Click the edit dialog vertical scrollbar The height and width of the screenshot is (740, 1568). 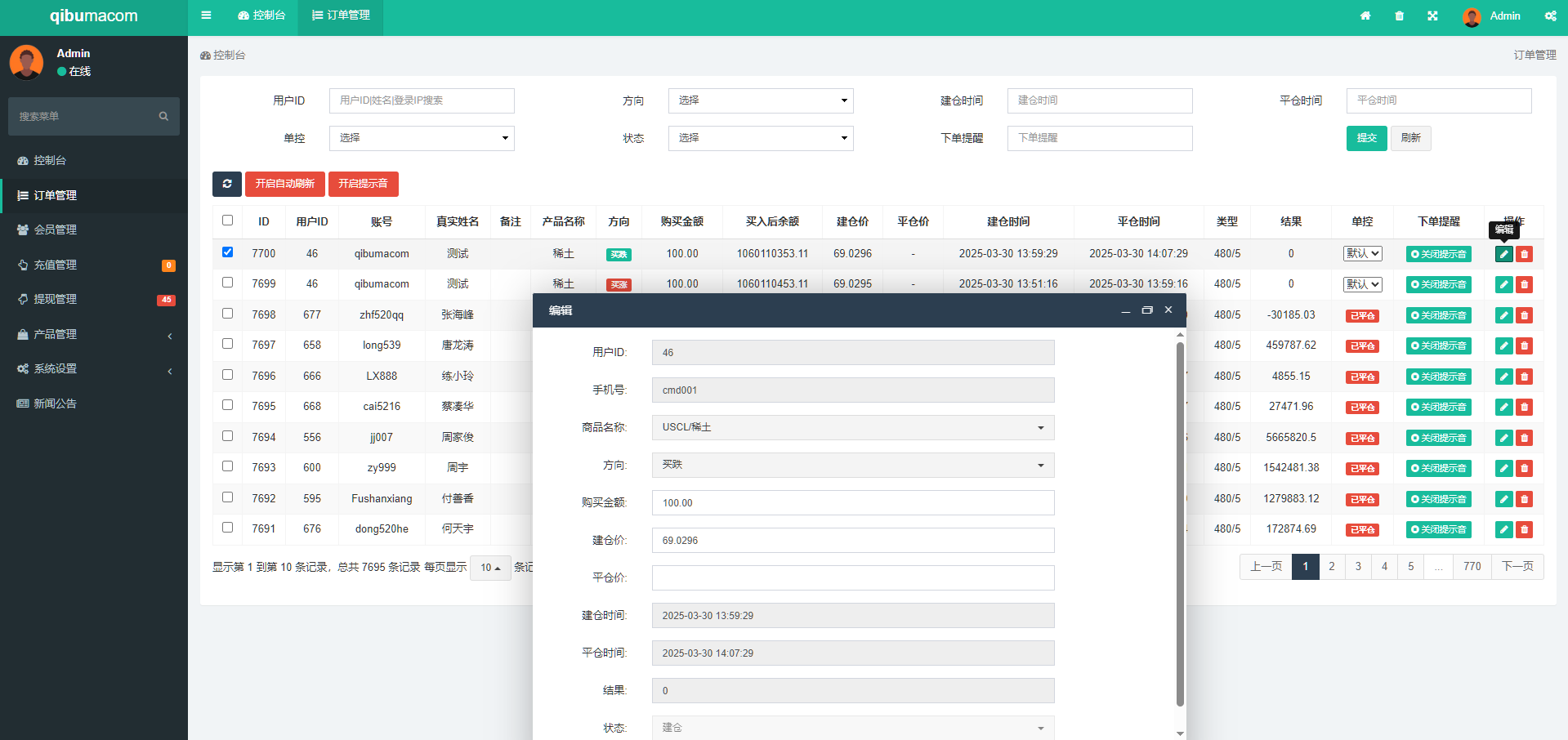click(1180, 523)
